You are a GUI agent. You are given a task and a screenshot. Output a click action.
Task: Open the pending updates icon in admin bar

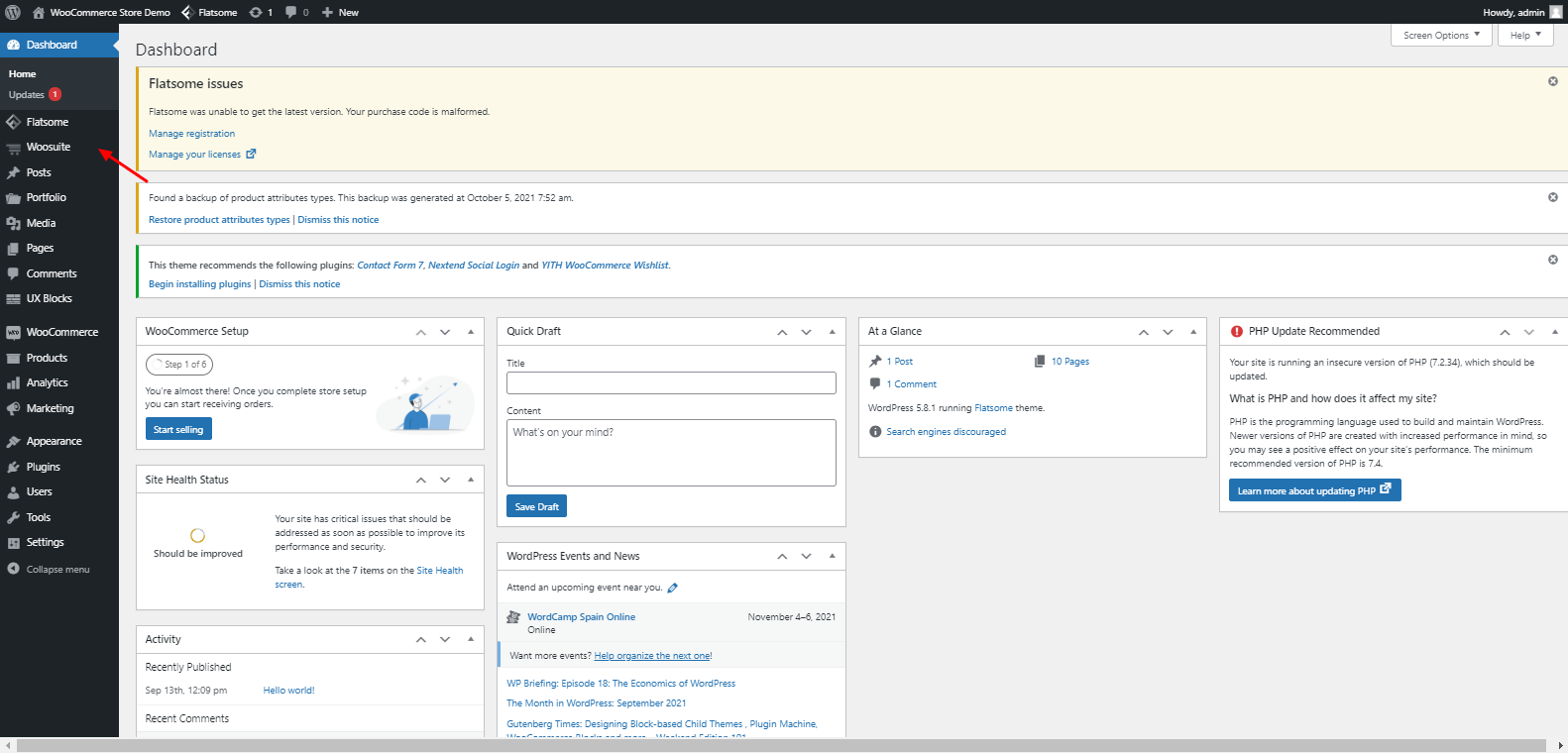coord(256,12)
